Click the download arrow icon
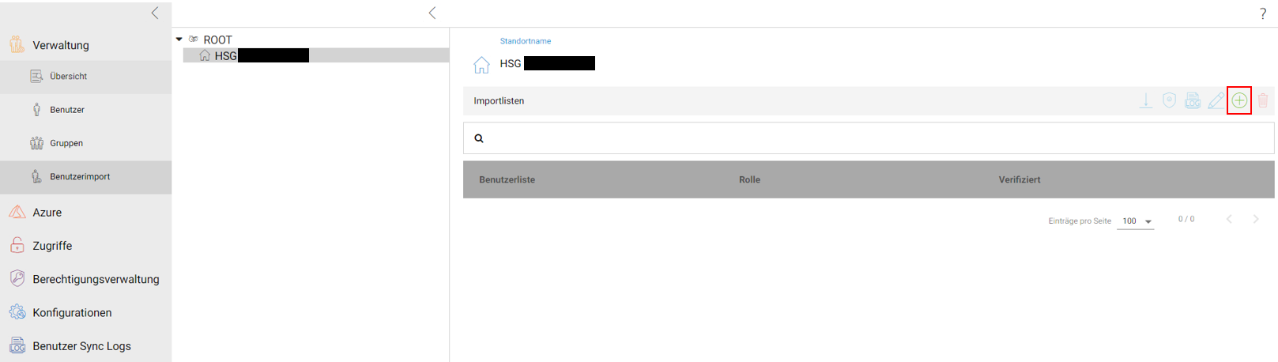Viewport: 1278px width, 362px height. [x=1146, y=101]
